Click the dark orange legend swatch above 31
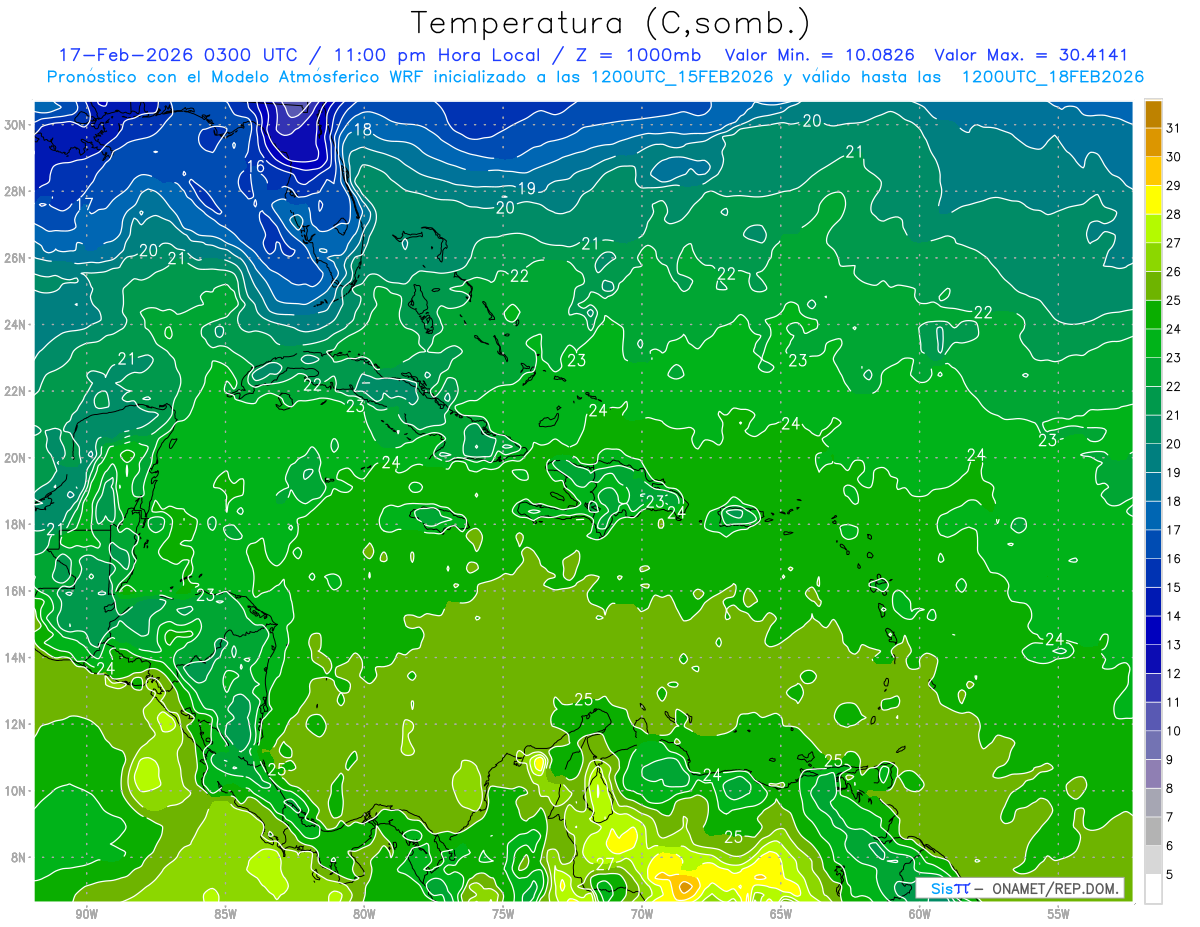This screenshot has width=1200, height=927. (1153, 114)
